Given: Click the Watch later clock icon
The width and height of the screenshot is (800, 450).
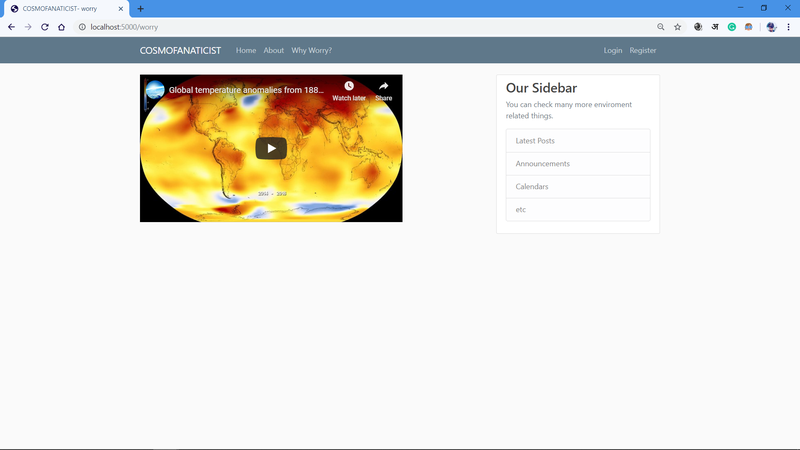Looking at the screenshot, I should click(x=349, y=87).
